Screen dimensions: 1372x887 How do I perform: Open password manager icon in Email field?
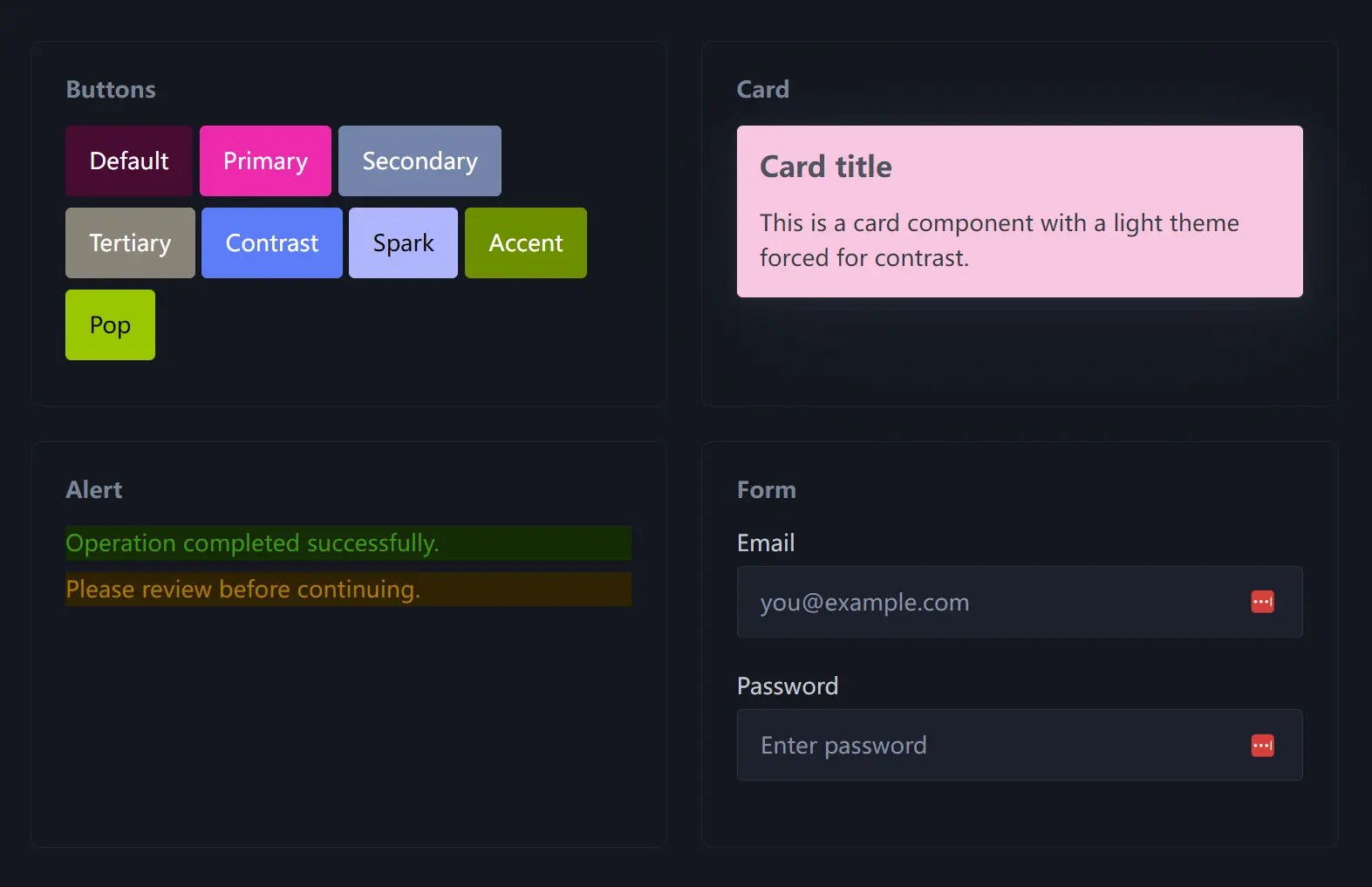pos(1262,602)
